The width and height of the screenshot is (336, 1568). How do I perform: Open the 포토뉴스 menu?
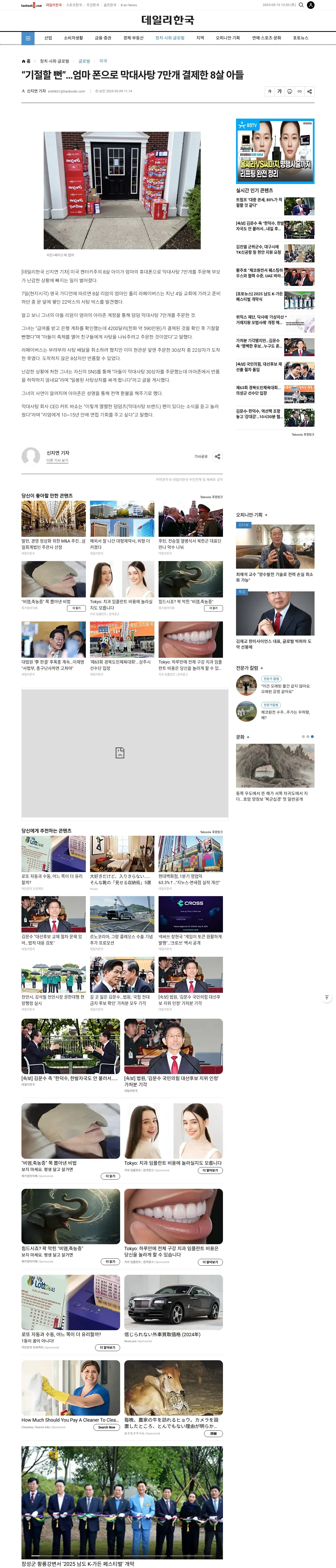click(301, 38)
